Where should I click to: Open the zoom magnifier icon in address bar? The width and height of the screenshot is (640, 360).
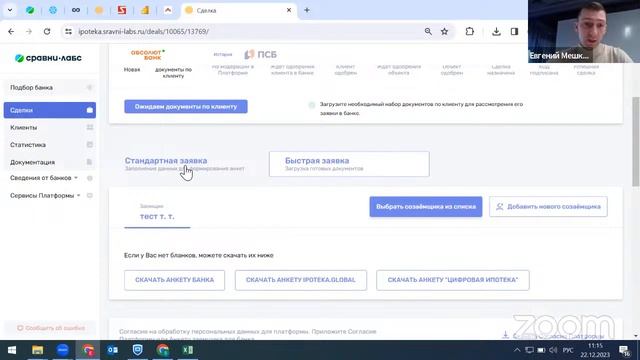point(428,31)
